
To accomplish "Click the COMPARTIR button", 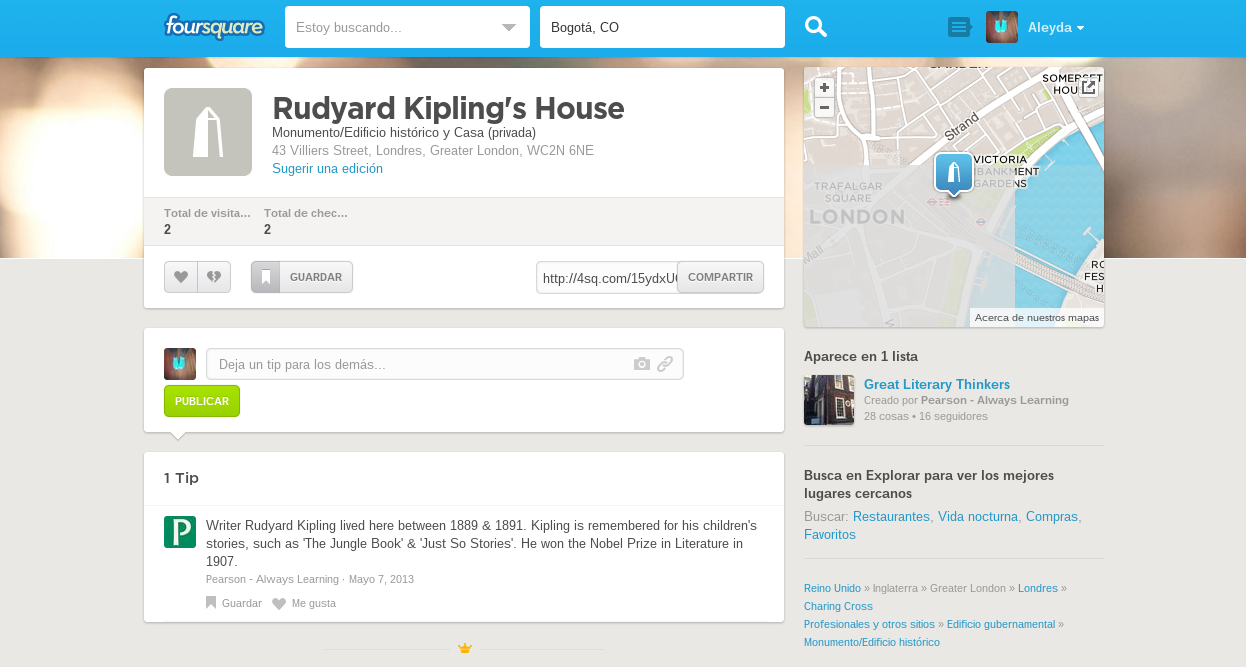I will (x=720, y=277).
